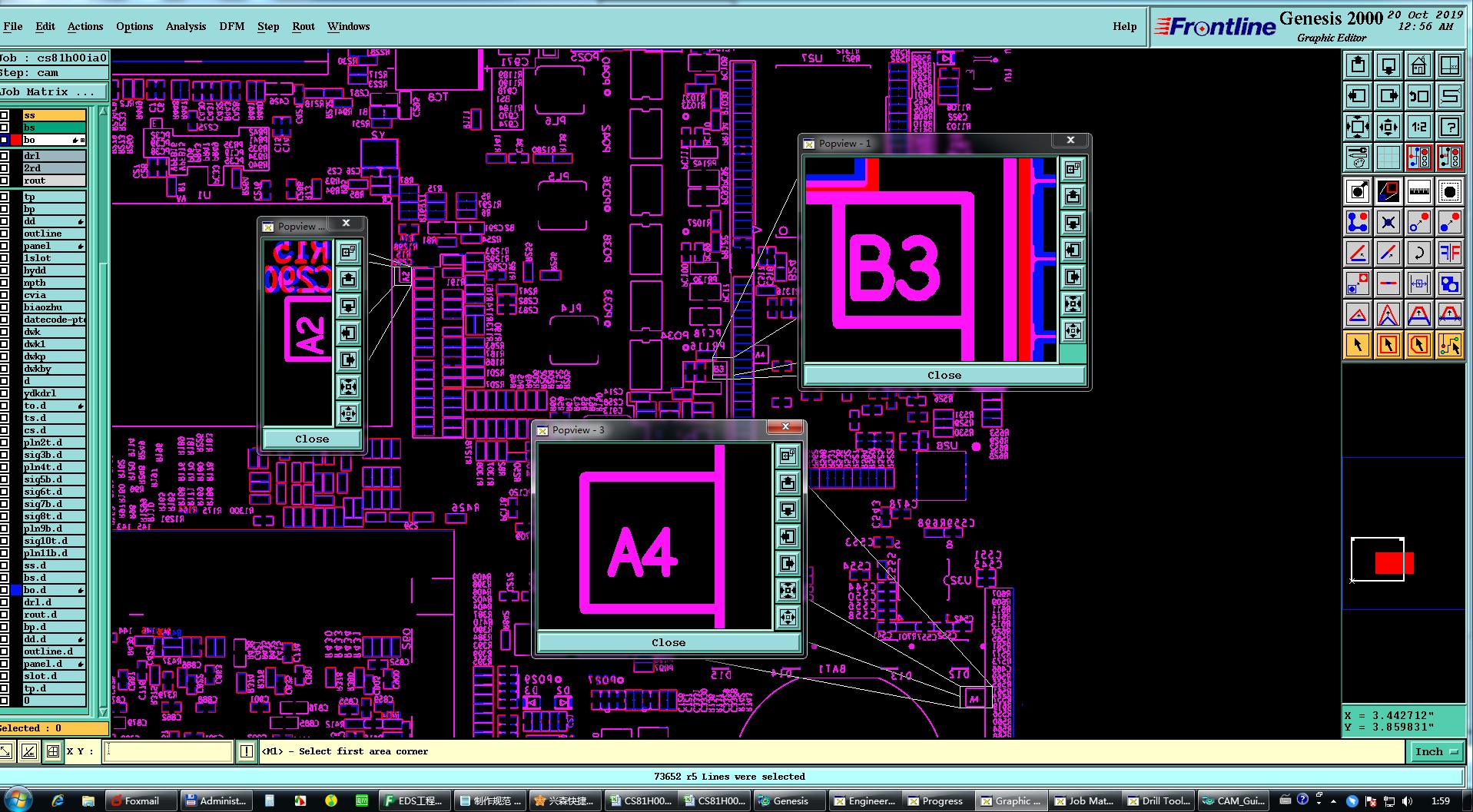Click top icon in Popview - 1 sidebar
Viewport: 1473px width, 812px height.
coord(1073,169)
